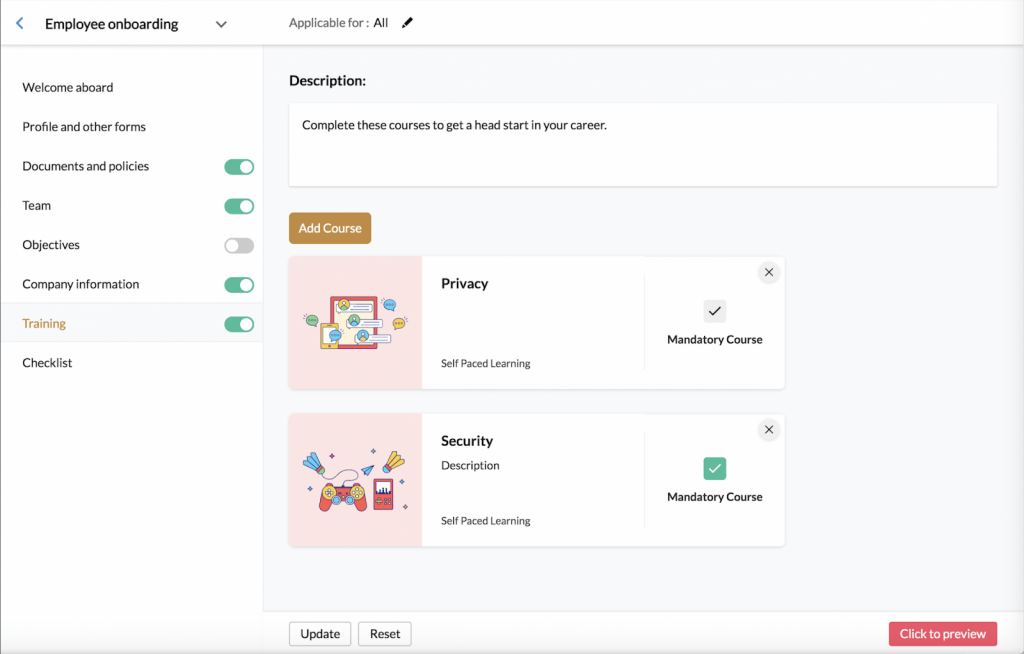This screenshot has height=654, width=1024.
Task: Click the Applicable for : All label
Action: tap(338, 23)
